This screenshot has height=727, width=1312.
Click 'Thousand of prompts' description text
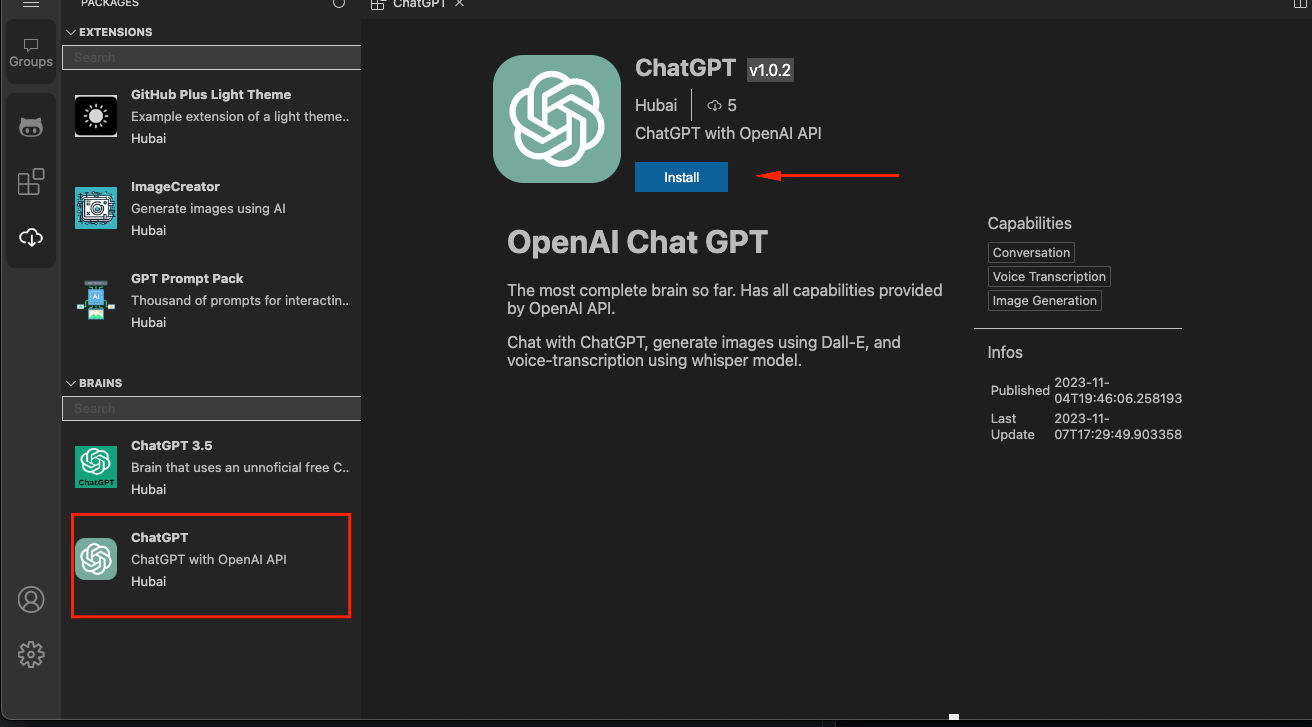click(x=240, y=300)
